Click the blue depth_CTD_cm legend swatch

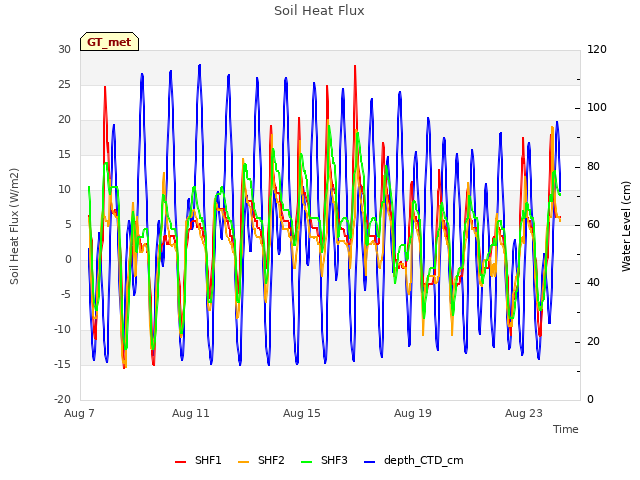[369, 462]
